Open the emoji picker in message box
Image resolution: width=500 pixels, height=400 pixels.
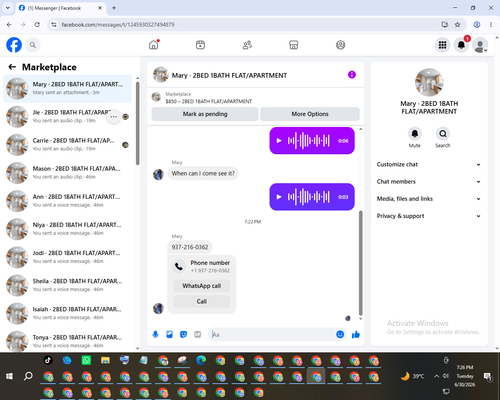click(340, 334)
